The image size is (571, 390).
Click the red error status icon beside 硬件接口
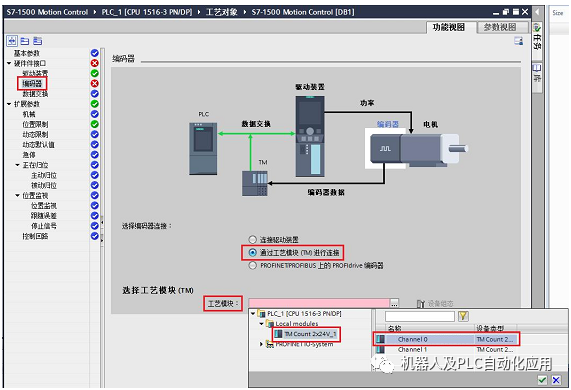click(x=95, y=63)
